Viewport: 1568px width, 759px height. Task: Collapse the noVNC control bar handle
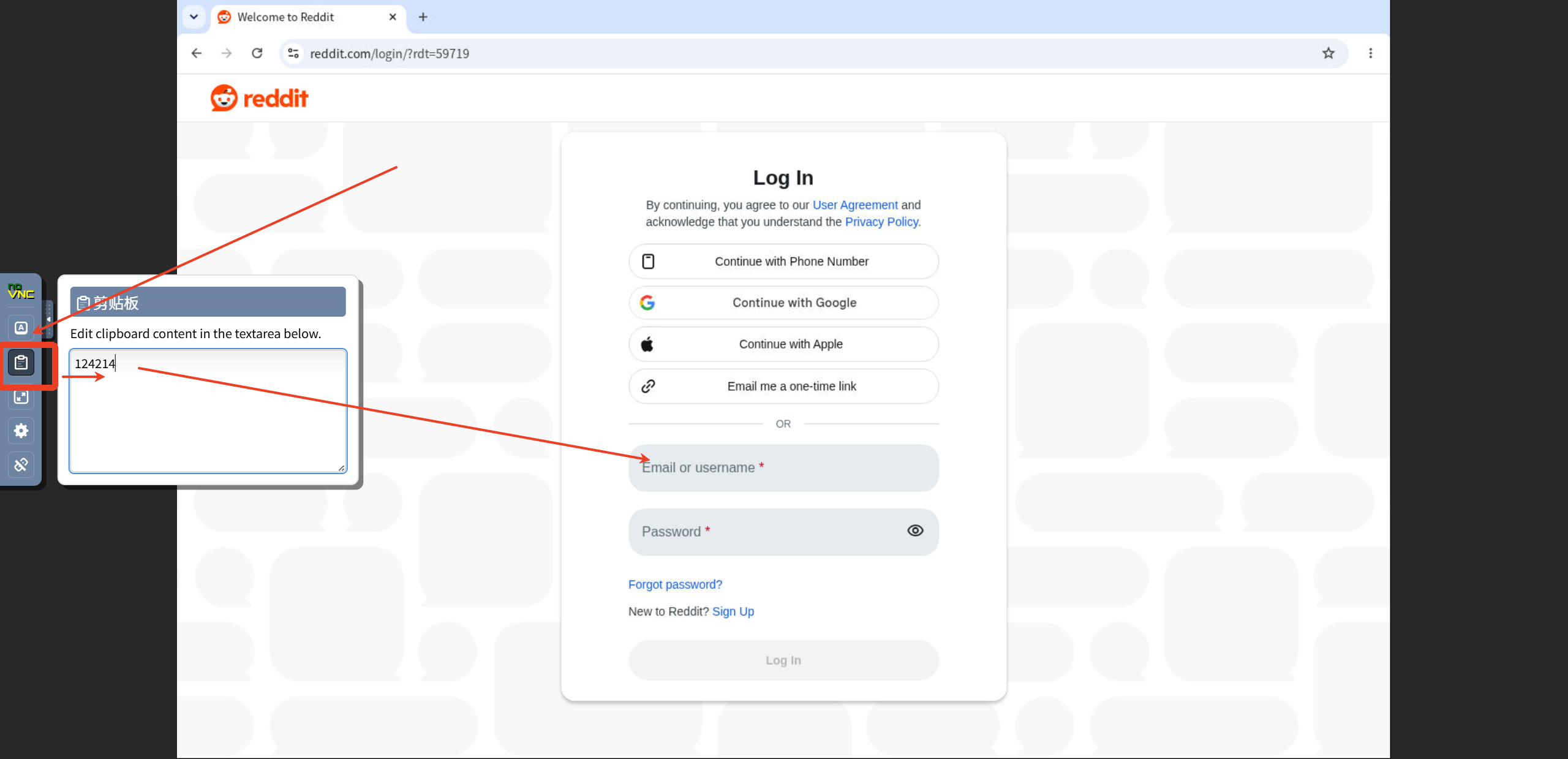(x=48, y=319)
